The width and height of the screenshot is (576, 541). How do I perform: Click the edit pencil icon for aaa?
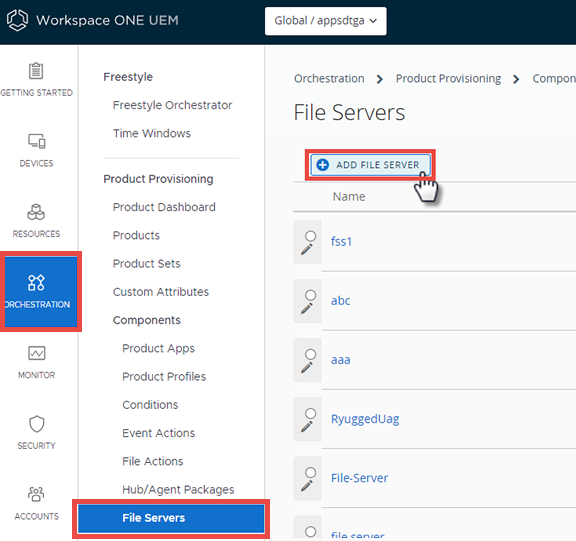tap(307, 368)
